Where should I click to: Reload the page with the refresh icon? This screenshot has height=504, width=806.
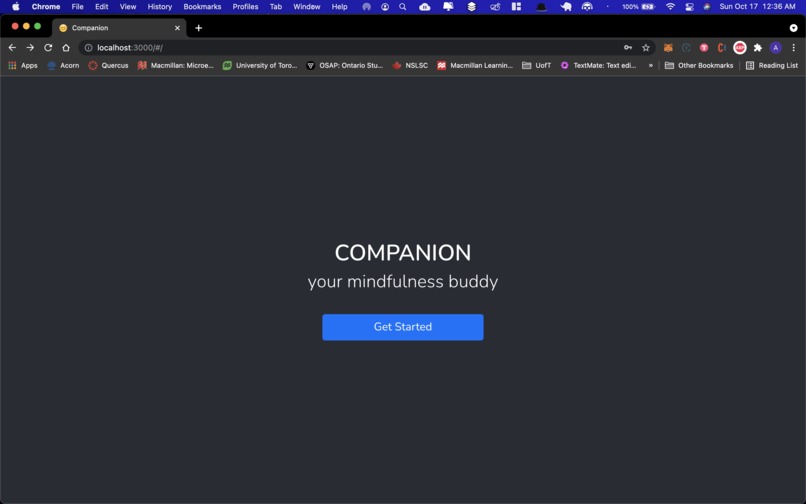pos(48,48)
